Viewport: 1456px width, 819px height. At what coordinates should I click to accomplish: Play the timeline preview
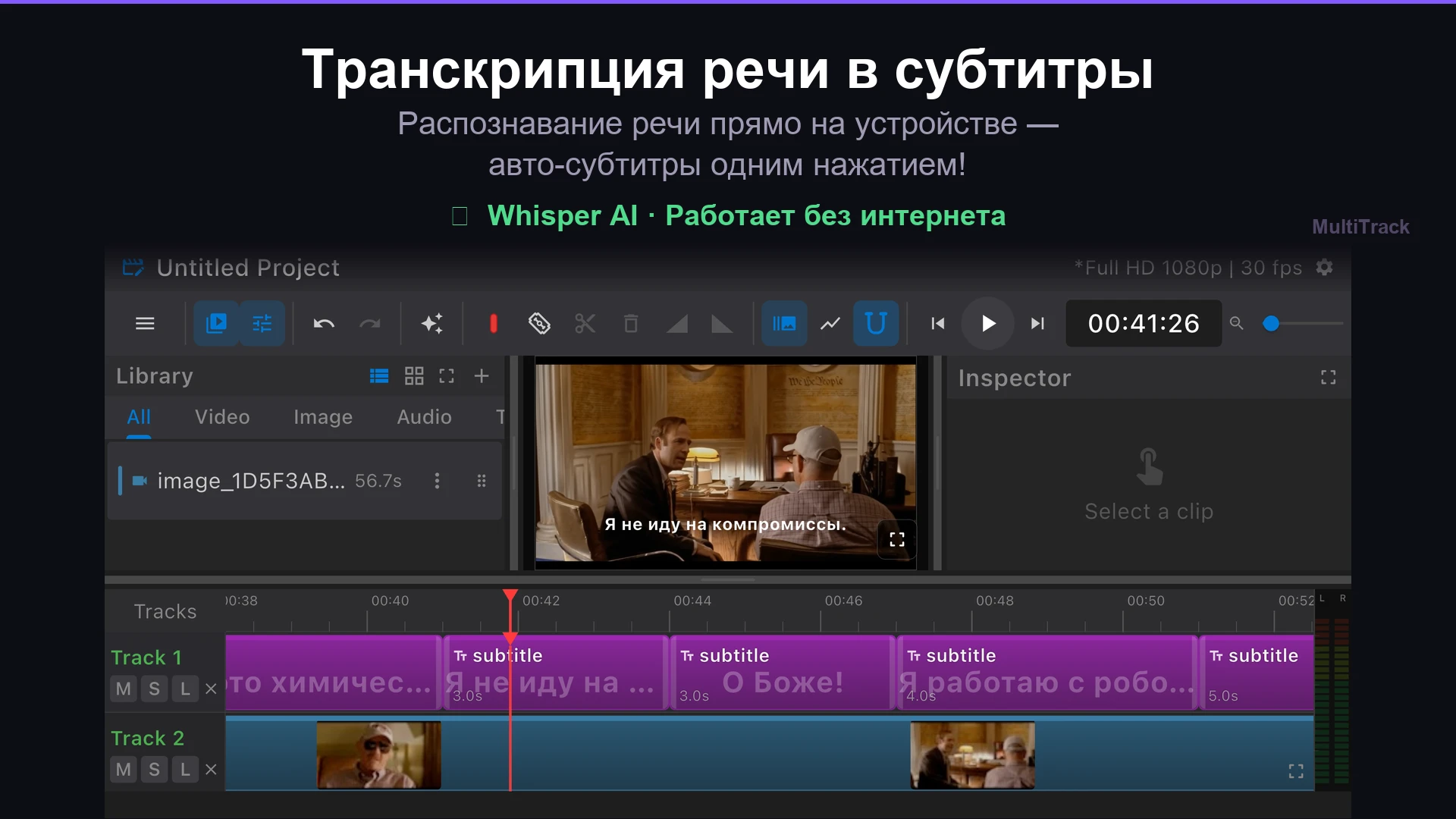[987, 324]
